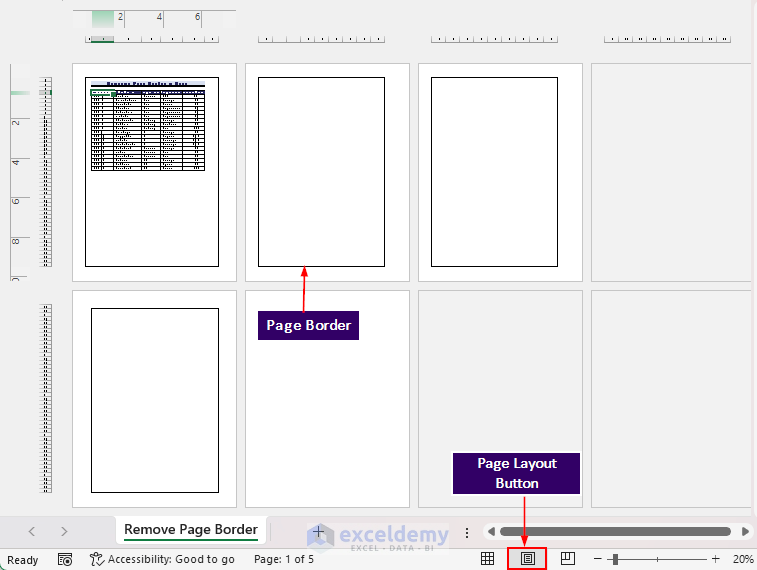Click the horizontal scrollbar right arrow

click(x=745, y=531)
